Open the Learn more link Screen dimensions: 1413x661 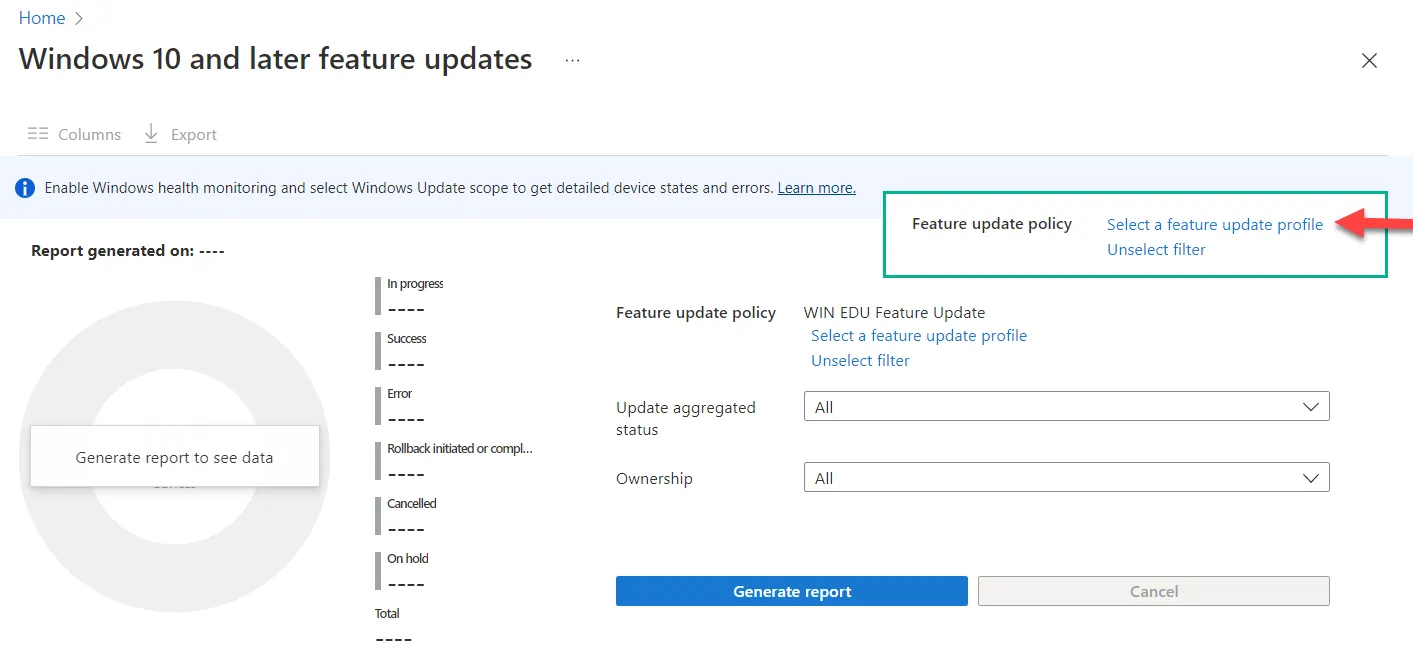[816, 188]
